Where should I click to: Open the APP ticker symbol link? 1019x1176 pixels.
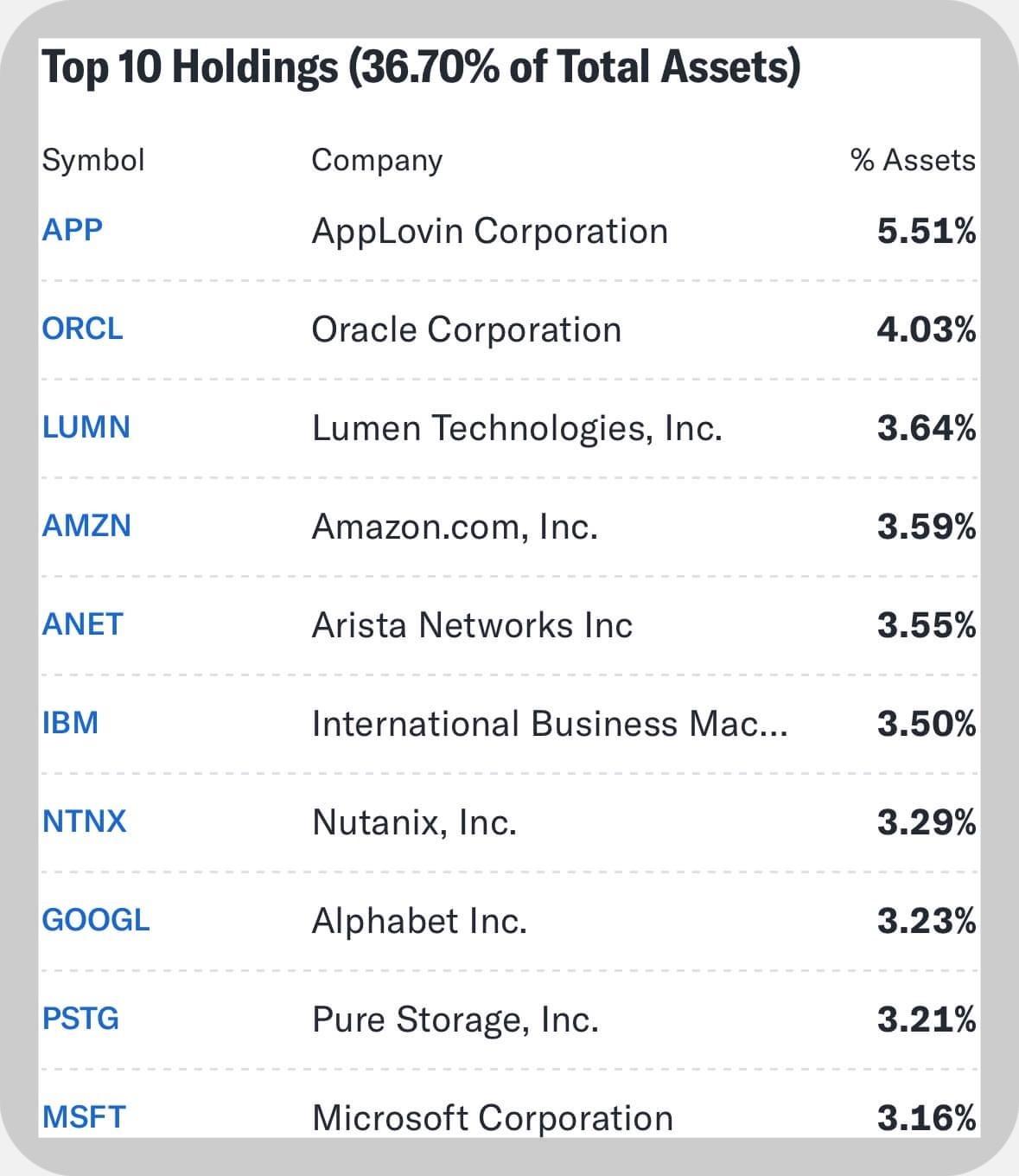73,230
